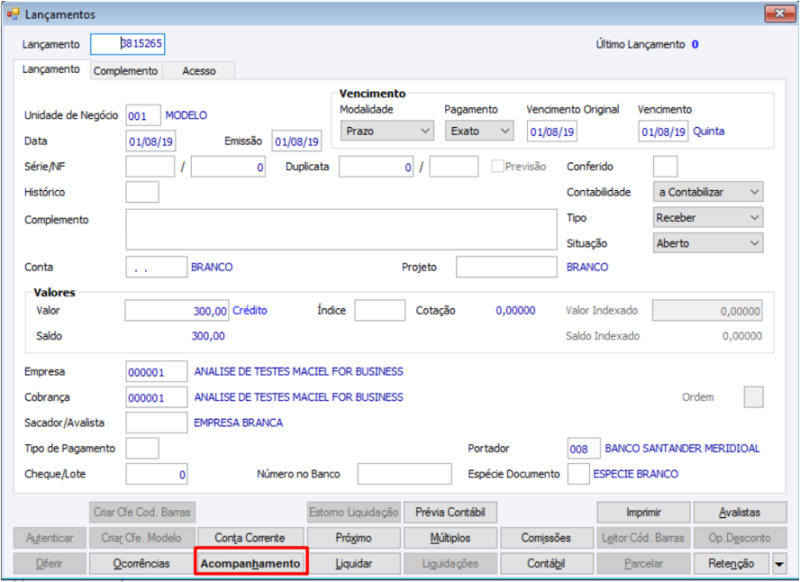The image size is (800, 582).
Task: Click the greyed Estorno Liquidação button
Action: point(354,512)
